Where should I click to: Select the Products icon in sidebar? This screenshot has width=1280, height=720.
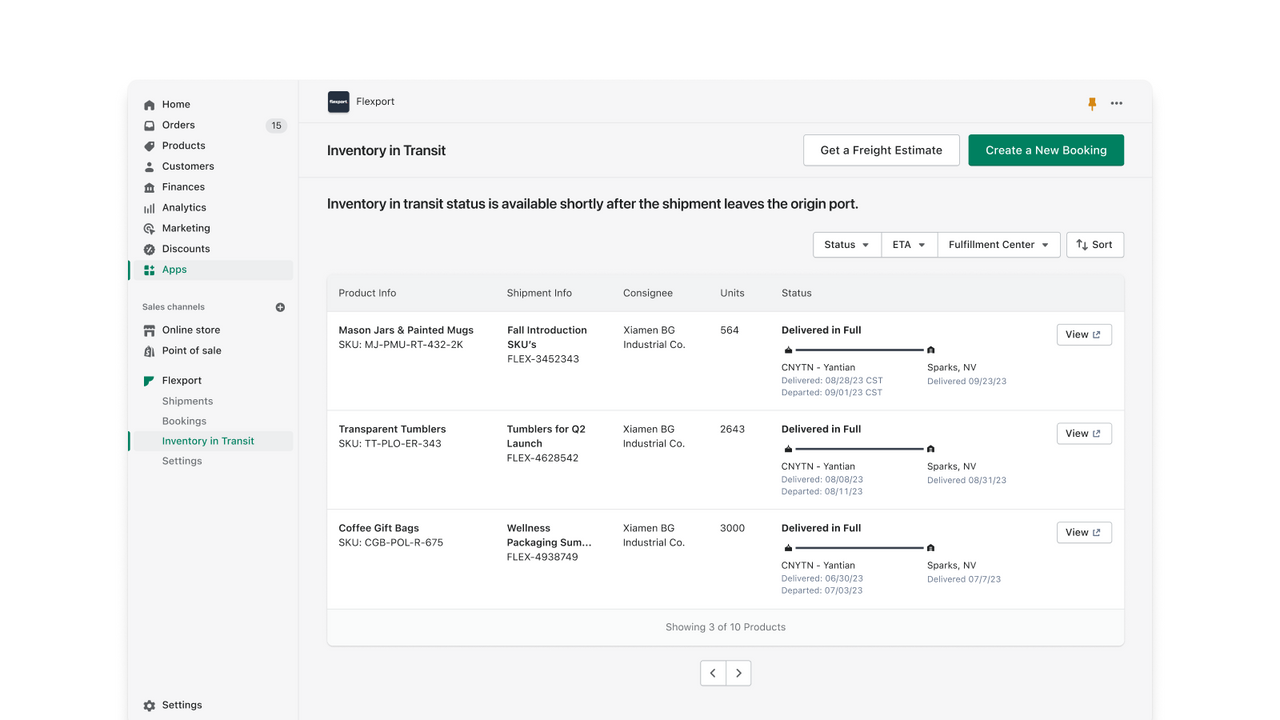(148, 145)
